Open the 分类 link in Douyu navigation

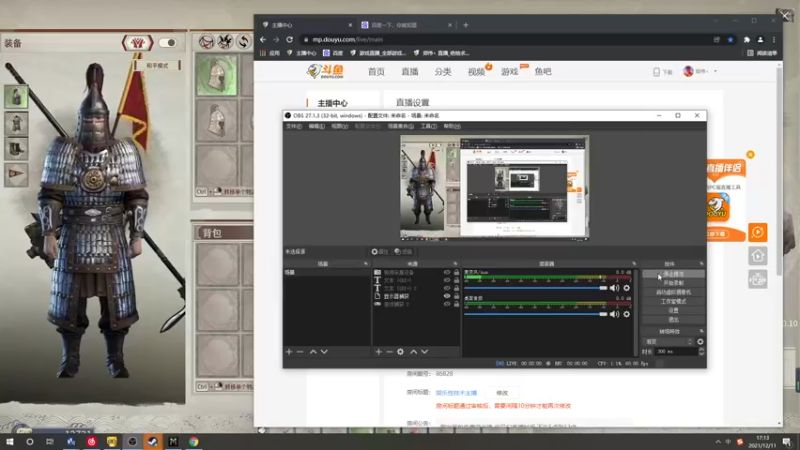coord(443,71)
